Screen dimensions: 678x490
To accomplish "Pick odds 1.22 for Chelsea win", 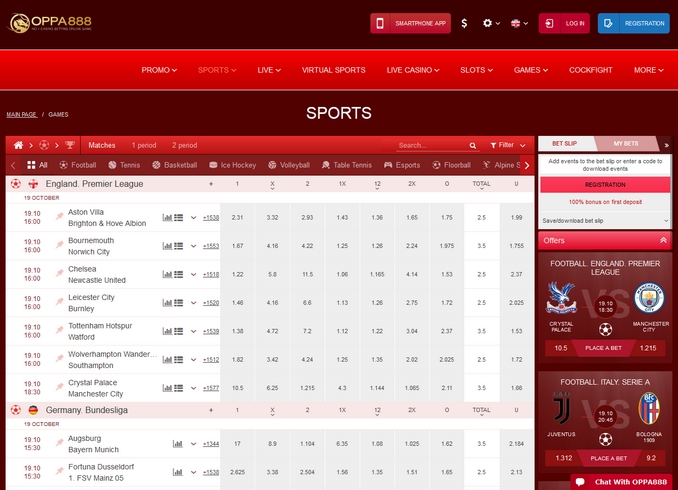I will click(x=237, y=274).
